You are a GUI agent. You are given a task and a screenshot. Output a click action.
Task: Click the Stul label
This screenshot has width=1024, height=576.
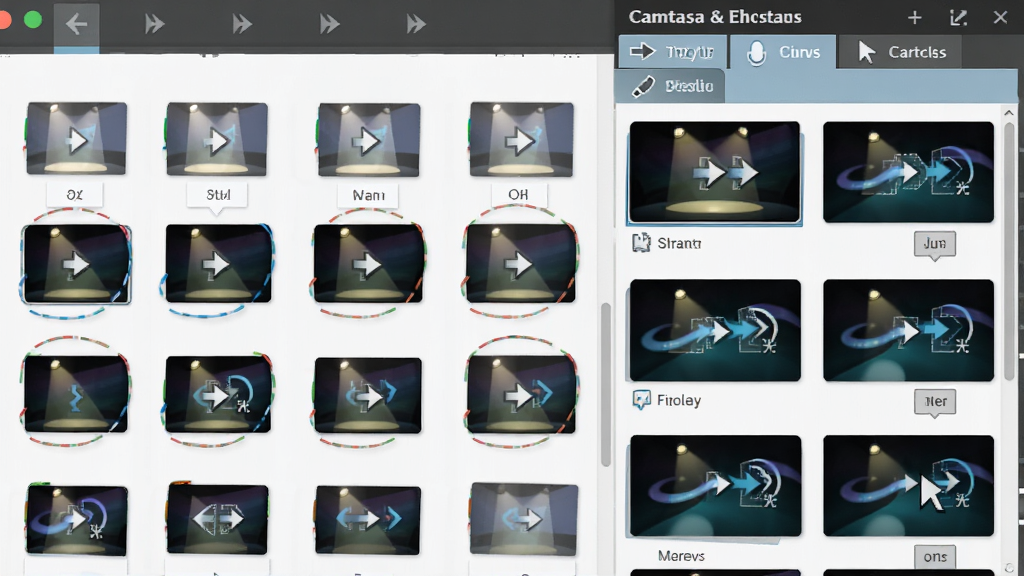pos(217,195)
